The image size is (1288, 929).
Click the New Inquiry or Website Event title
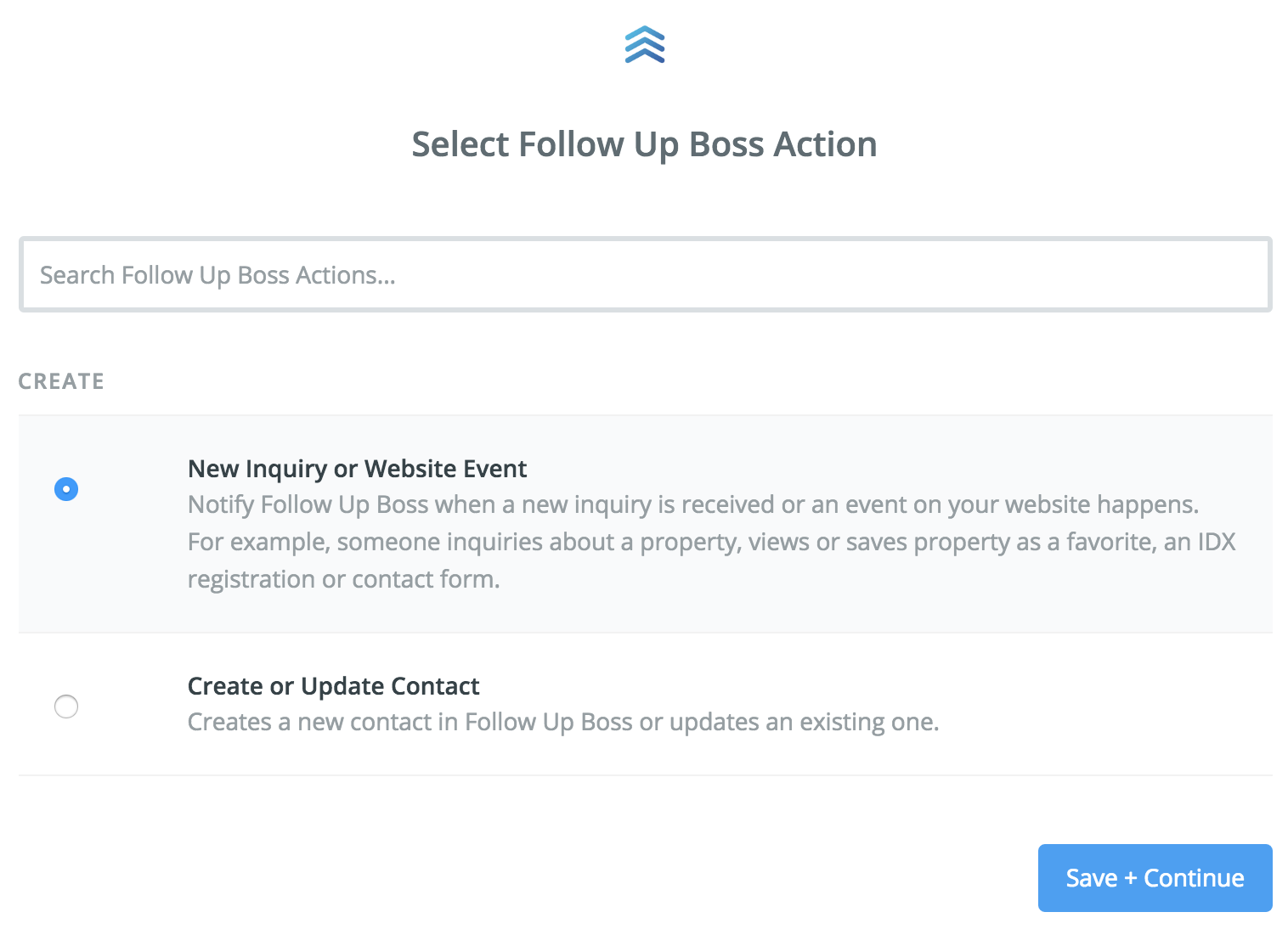[x=357, y=469]
